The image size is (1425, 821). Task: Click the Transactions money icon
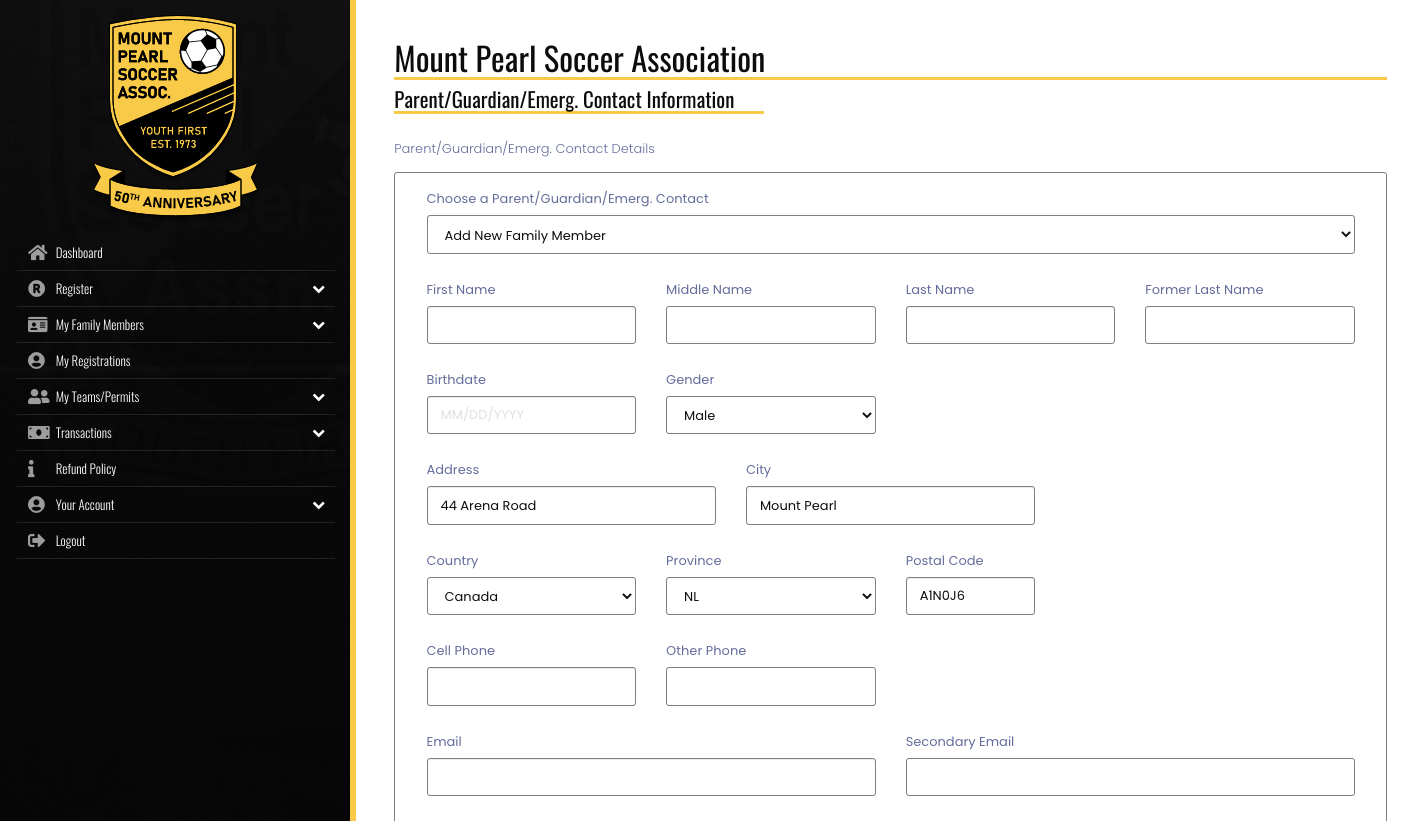(x=38, y=433)
